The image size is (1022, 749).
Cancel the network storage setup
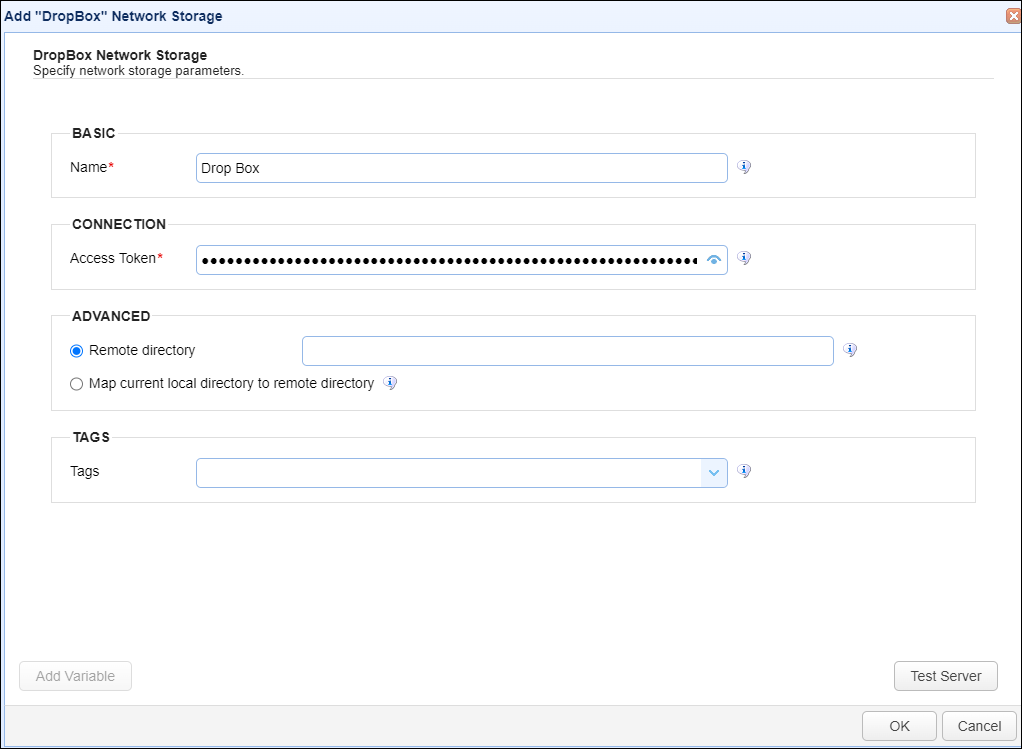pyautogui.click(x=979, y=726)
